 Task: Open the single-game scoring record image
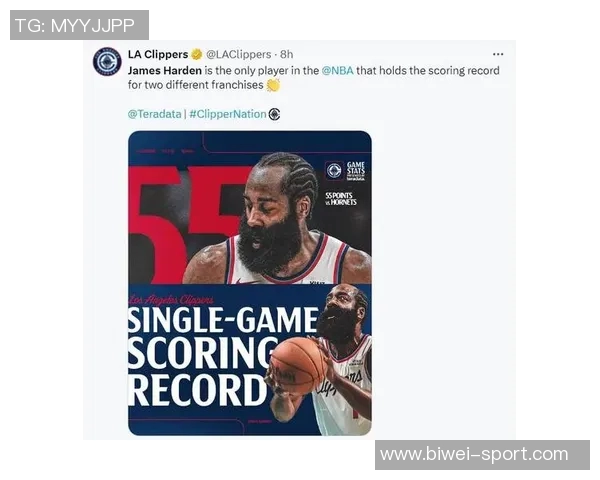point(250,283)
